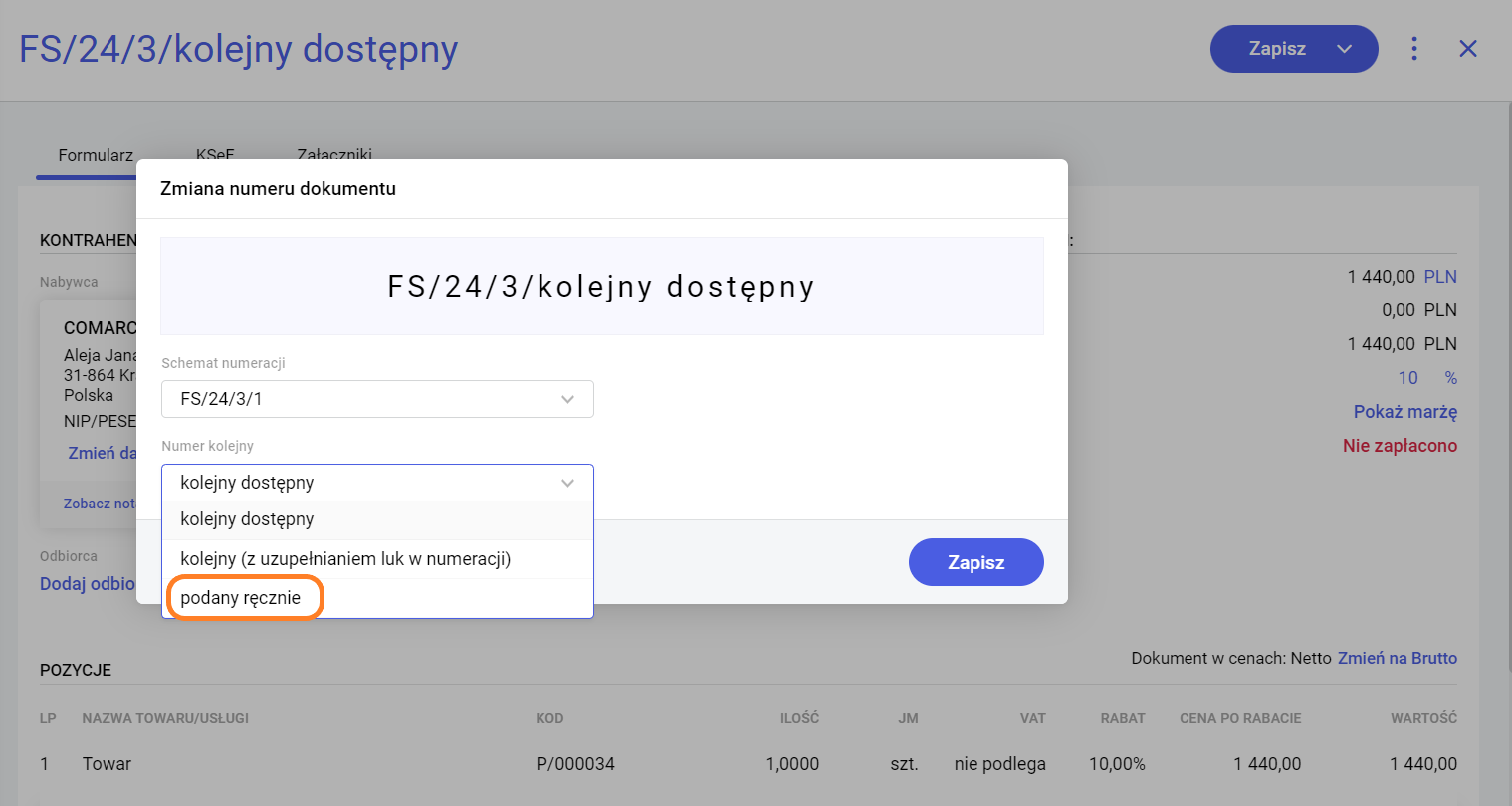Open the Schemat numeracji dropdown
The image size is (1512, 806).
tap(377, 399)
